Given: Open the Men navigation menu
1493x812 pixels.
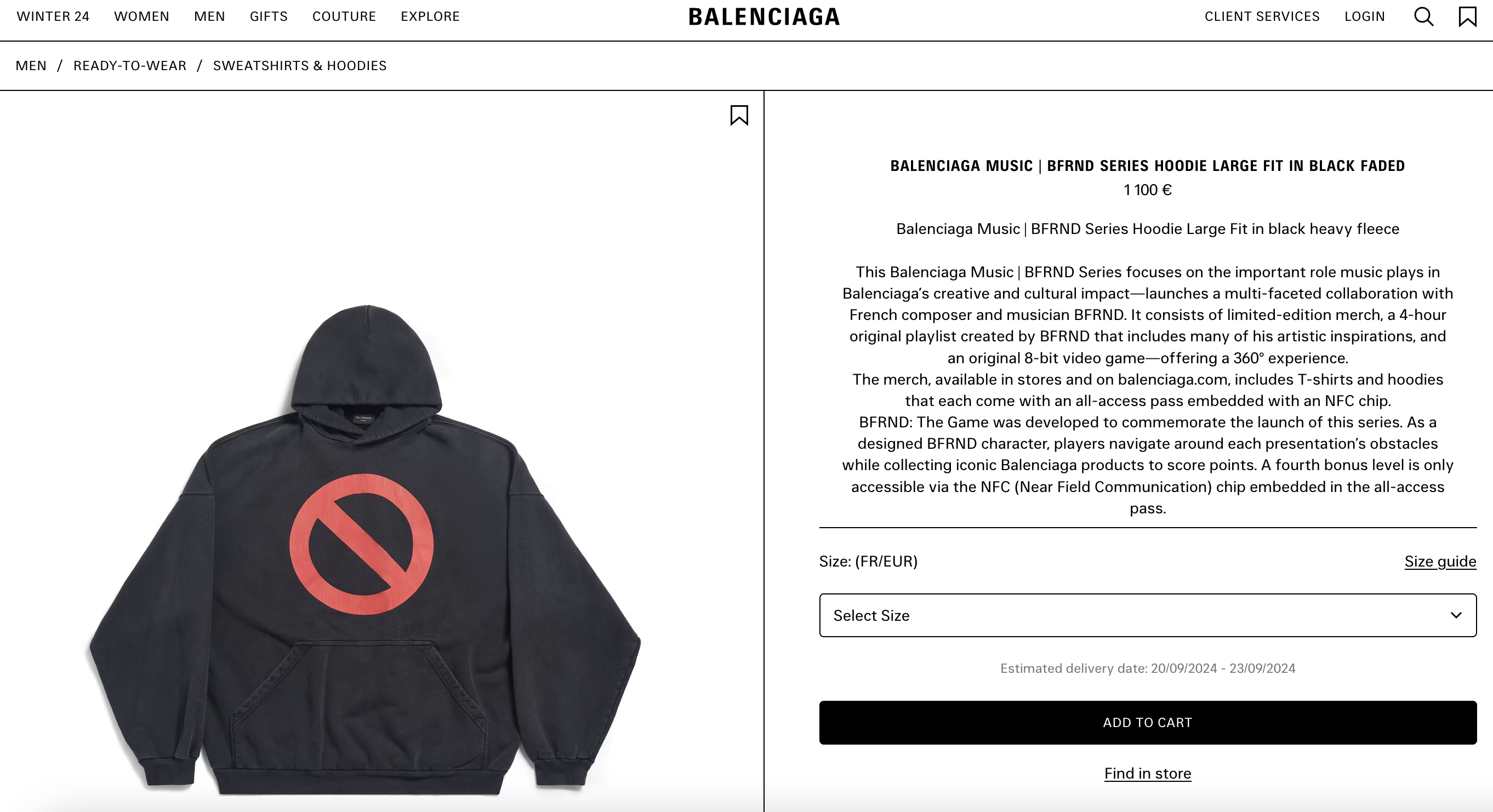Looking at the screenshot, I should pyautogui.click(x=209, y=16).
